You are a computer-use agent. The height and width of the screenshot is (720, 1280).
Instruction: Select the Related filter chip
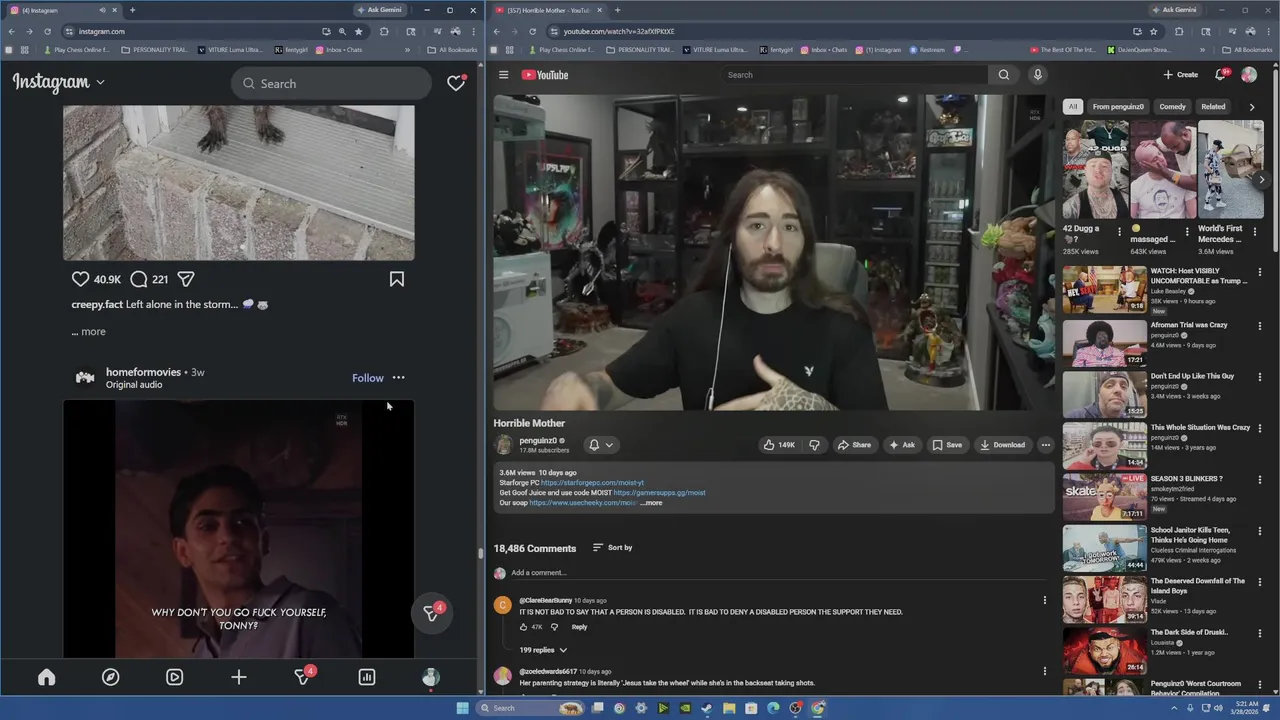[x=1213, y=106]
